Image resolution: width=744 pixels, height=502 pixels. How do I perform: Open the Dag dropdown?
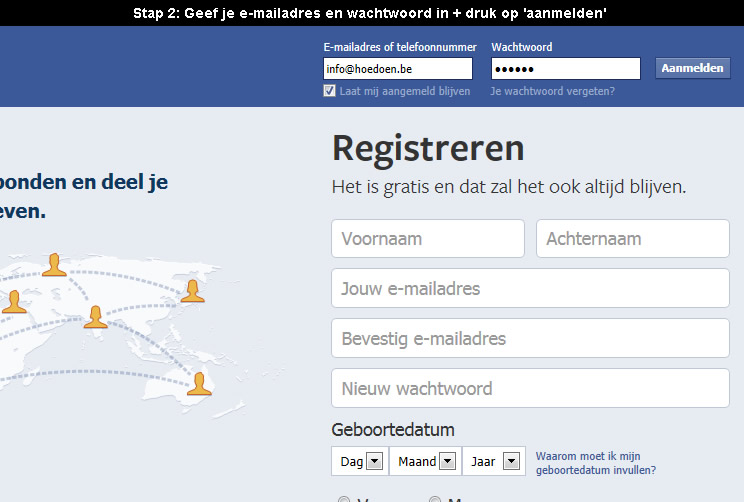pos(360,461)
